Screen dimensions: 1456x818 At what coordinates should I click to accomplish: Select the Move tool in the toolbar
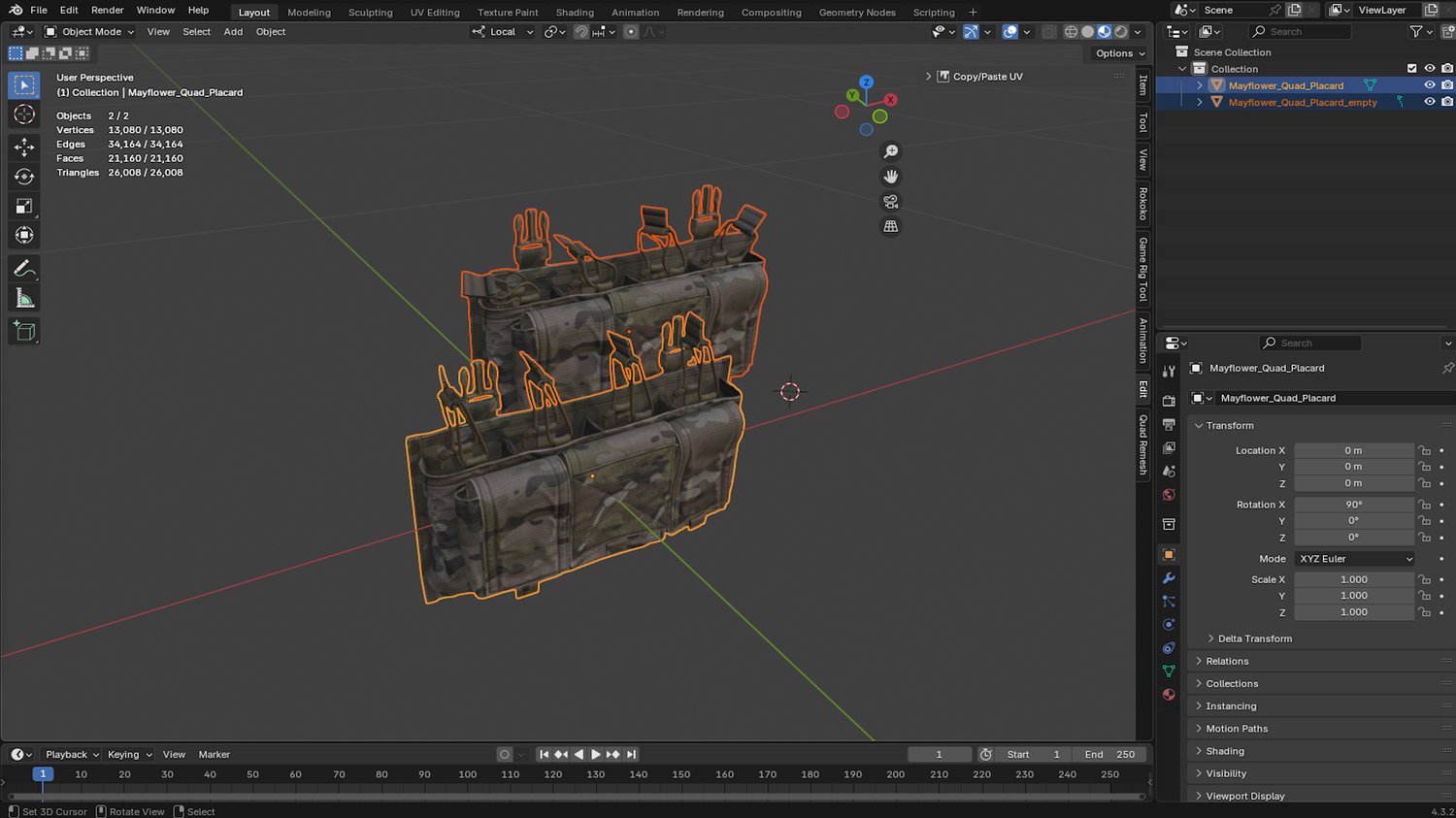[x=24, y=147]
